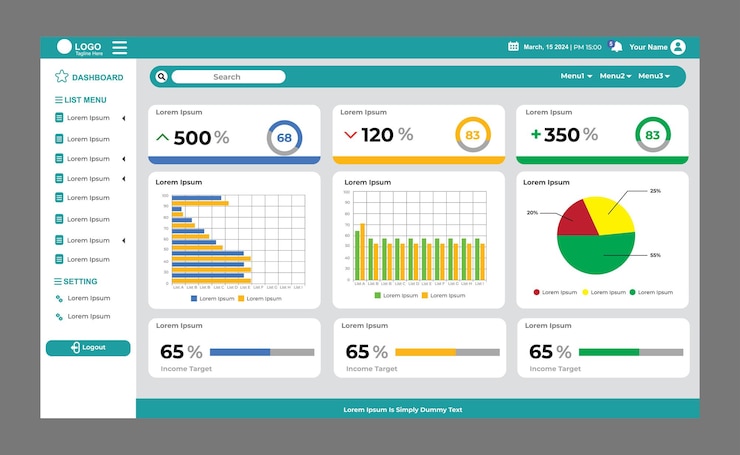Select the Dashboard star icon
Image resolution: width=740 pixels, height=455 pixels.
[61, 76]
